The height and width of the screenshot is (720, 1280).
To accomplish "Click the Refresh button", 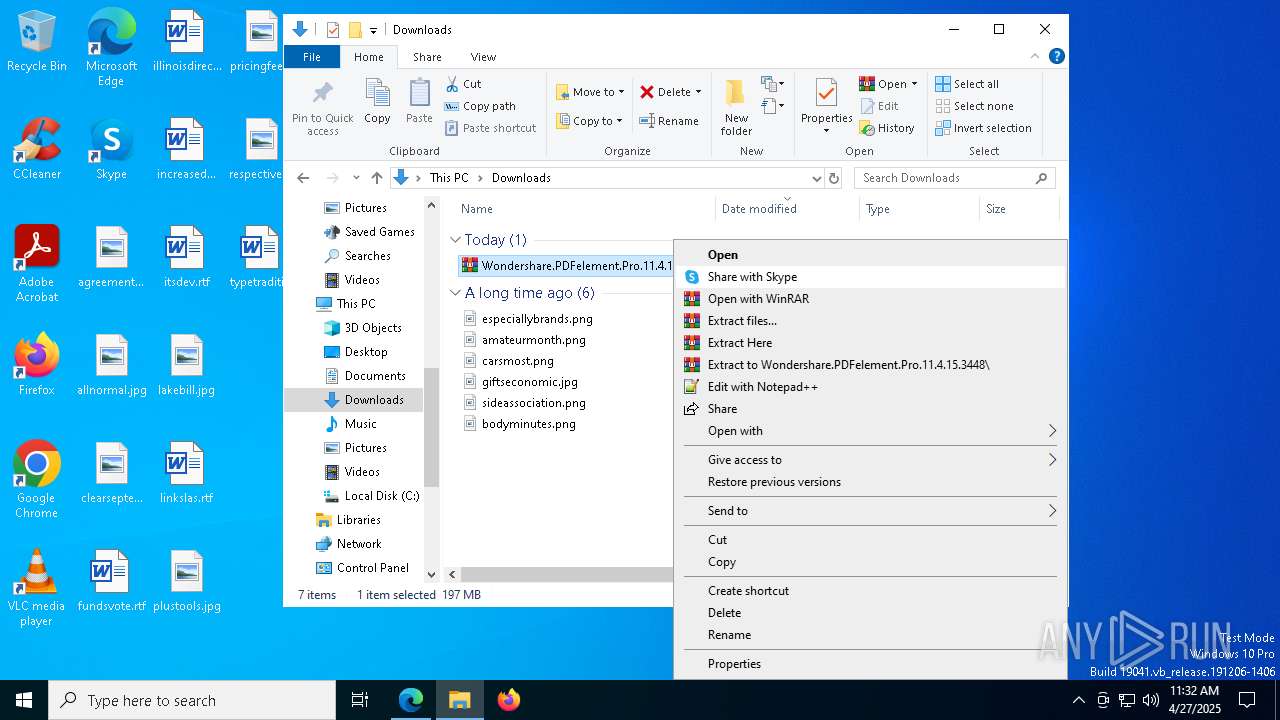I will [x=833, y=178].
